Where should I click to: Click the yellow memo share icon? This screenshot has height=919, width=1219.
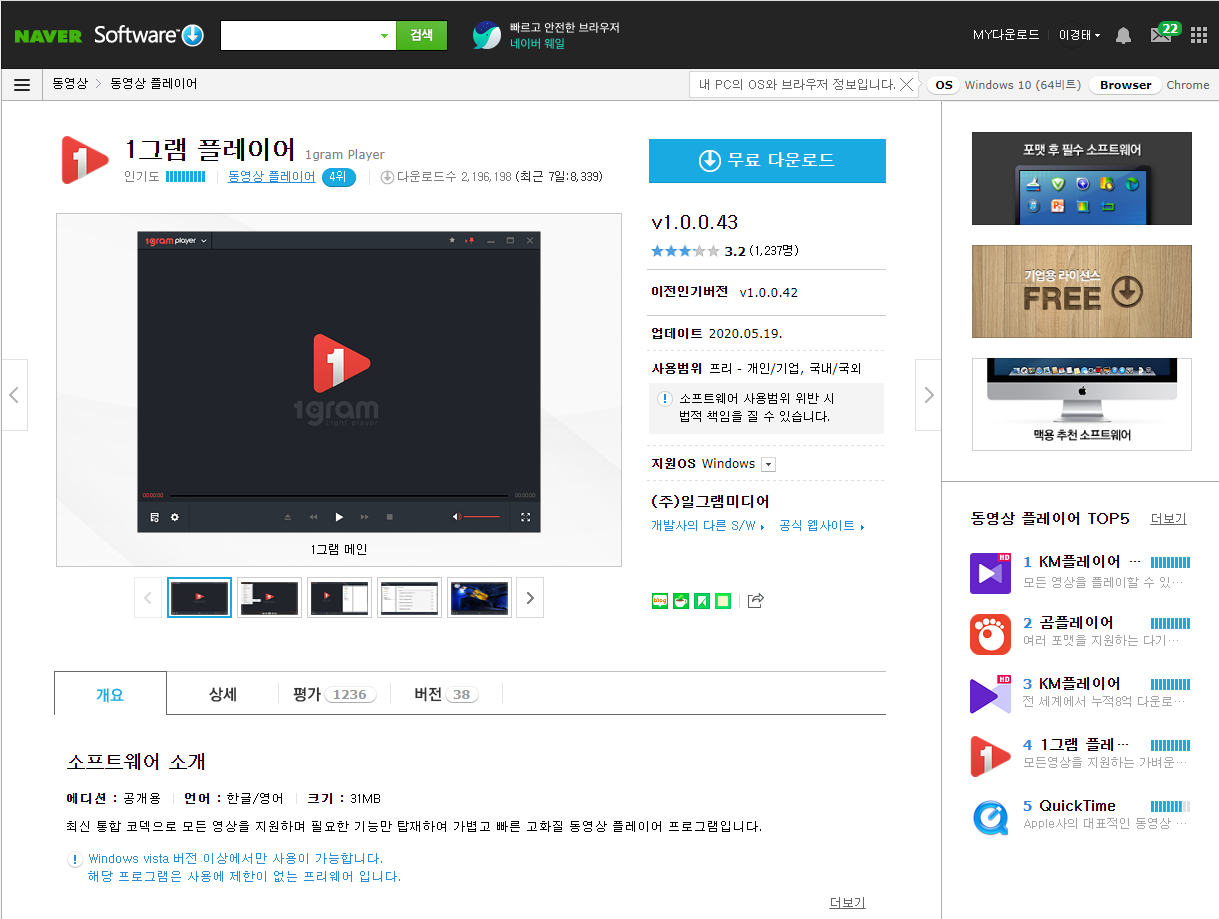(723, 601)
